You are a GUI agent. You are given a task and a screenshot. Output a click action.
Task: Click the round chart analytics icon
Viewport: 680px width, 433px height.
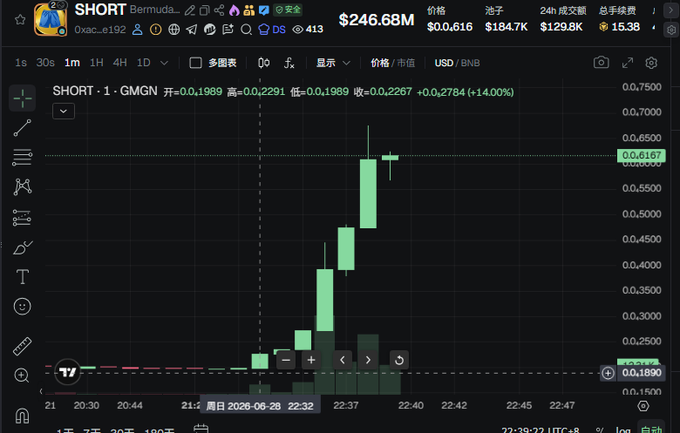(210, 30)
